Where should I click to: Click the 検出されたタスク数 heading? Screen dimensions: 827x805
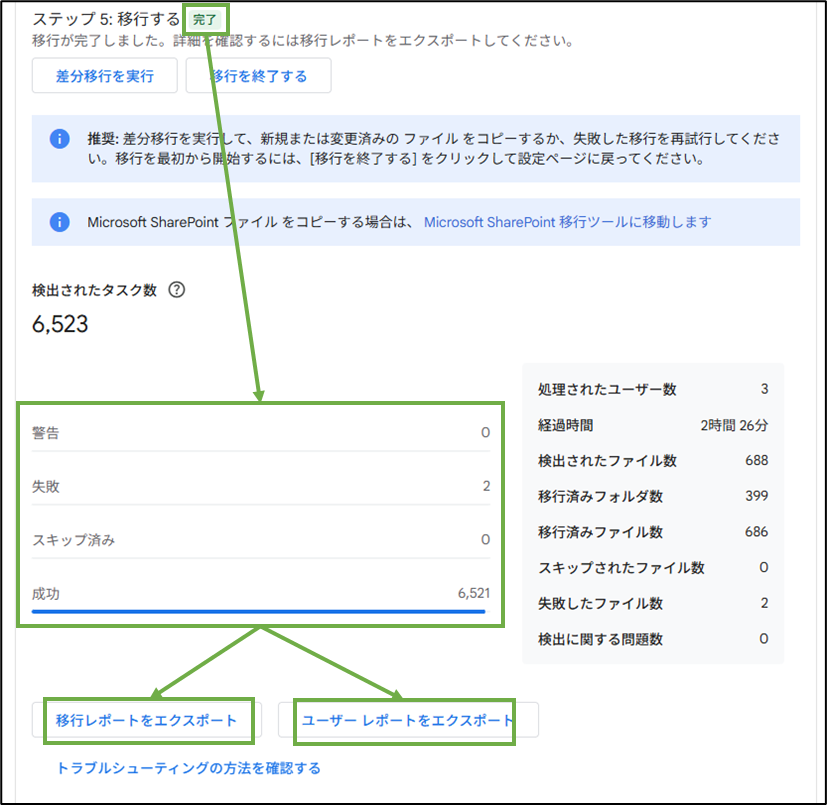tap(94, 290)
